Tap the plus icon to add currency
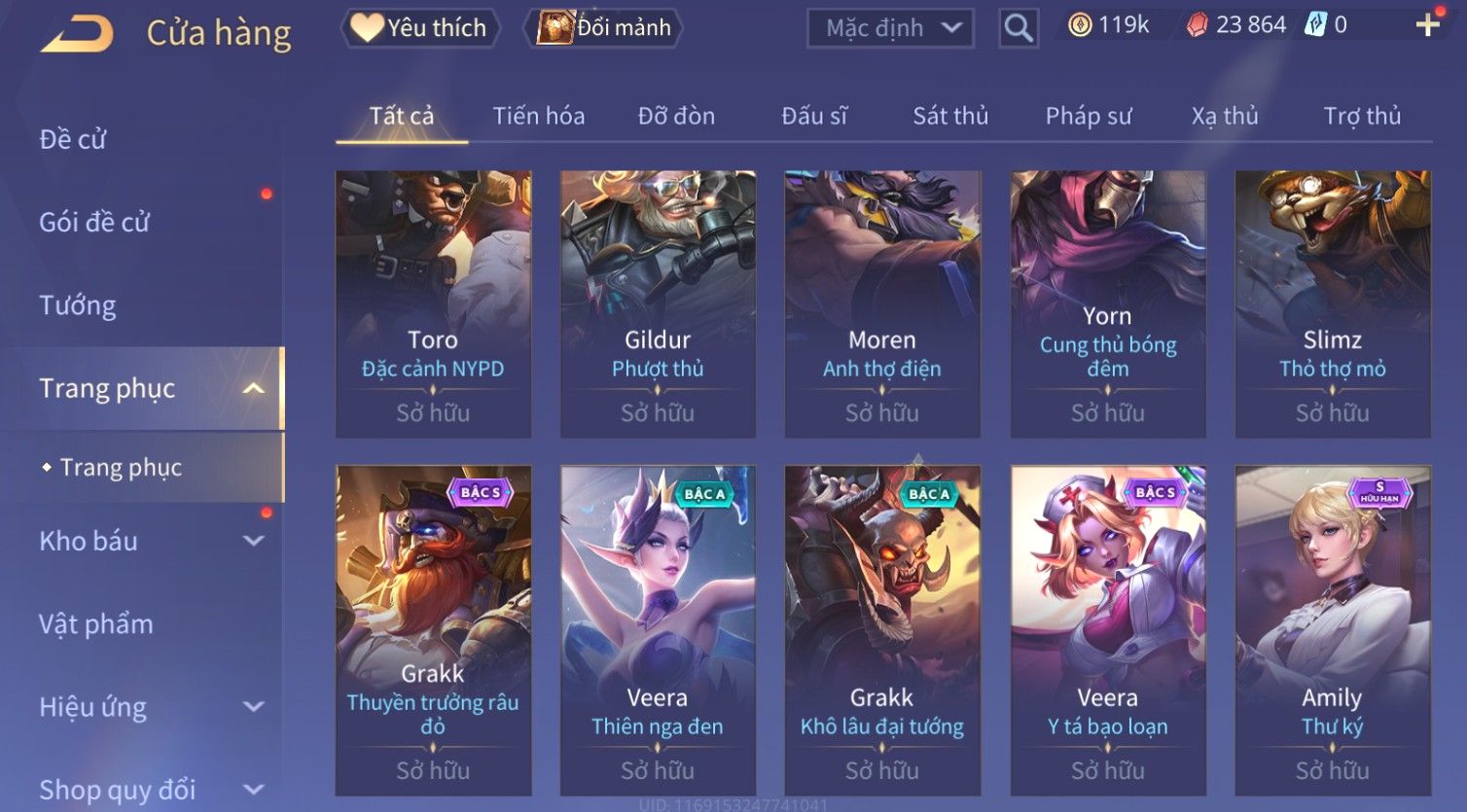1467x812 pixels. click(x=1427, y=25)
